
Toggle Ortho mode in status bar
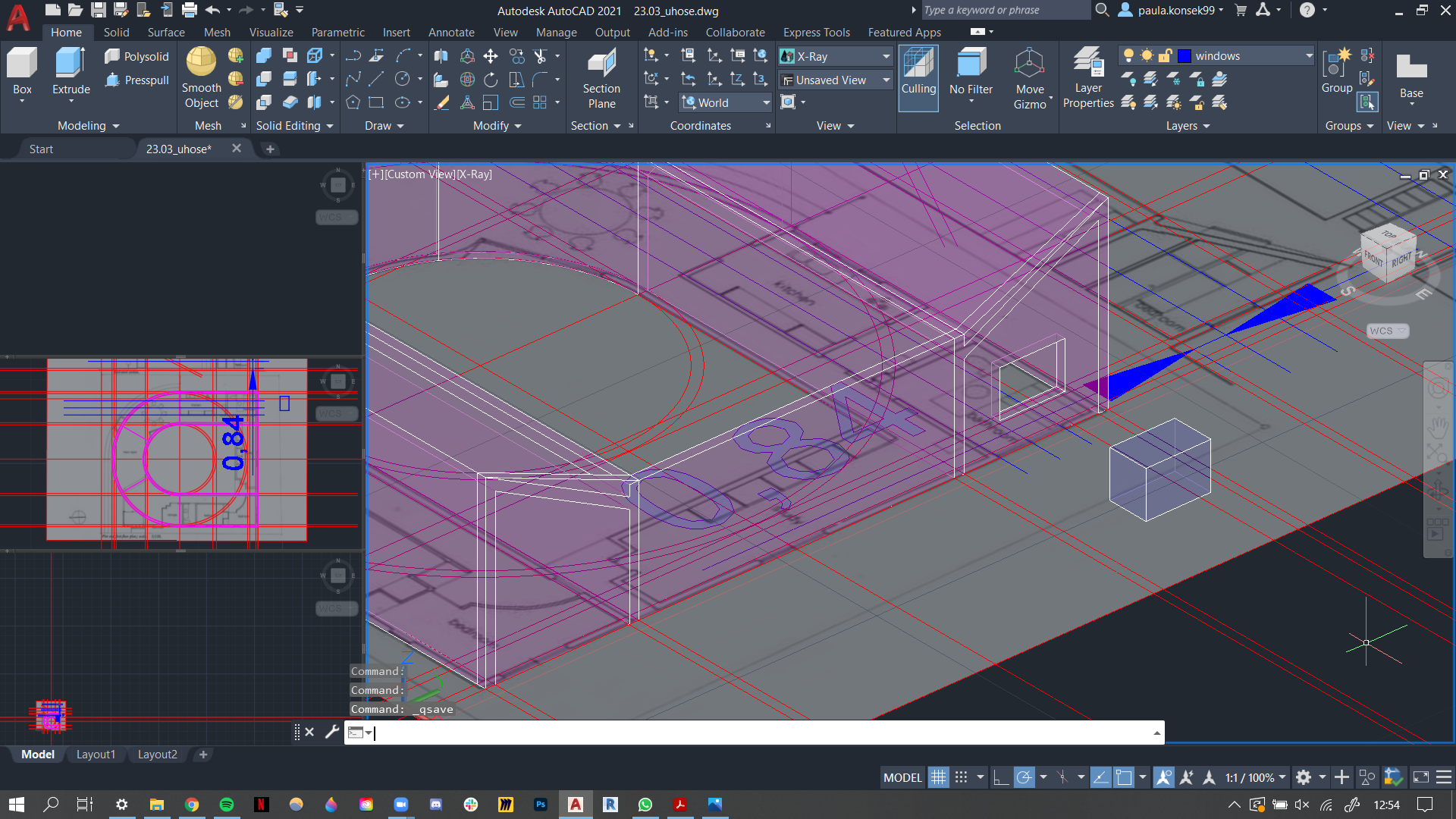[x=1001, y=777]
